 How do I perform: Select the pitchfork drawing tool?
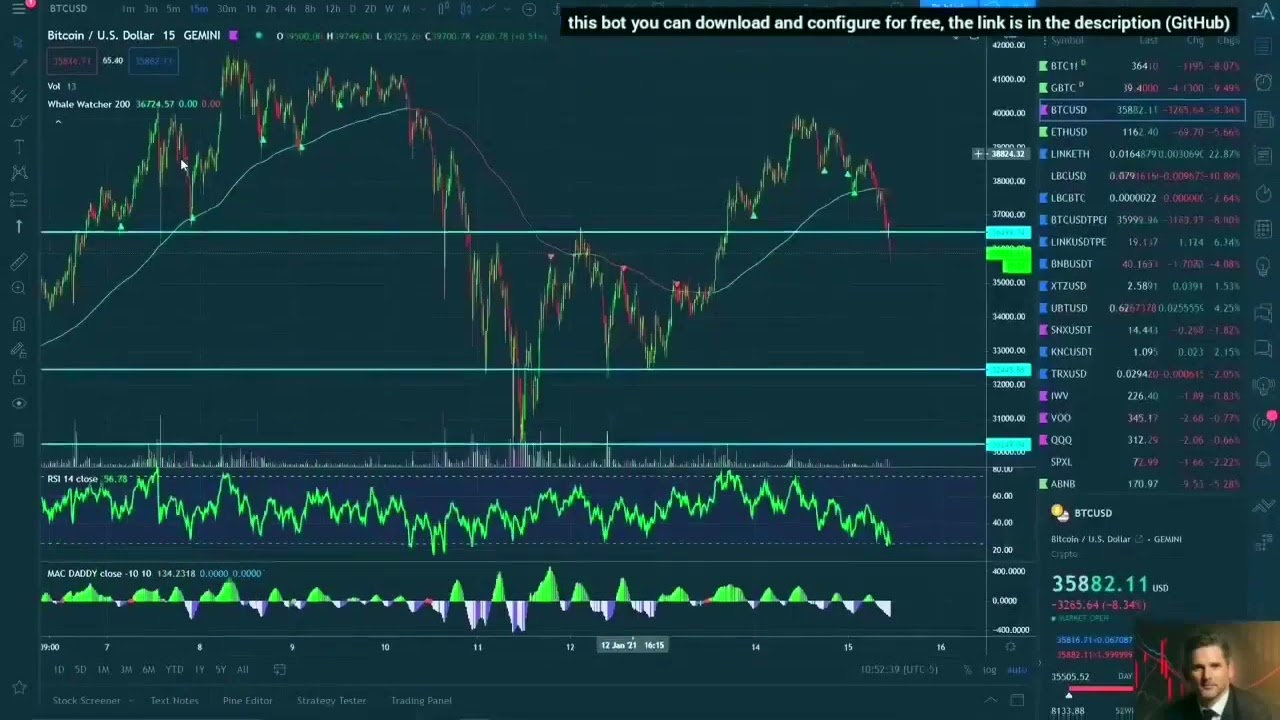[18, 95]
